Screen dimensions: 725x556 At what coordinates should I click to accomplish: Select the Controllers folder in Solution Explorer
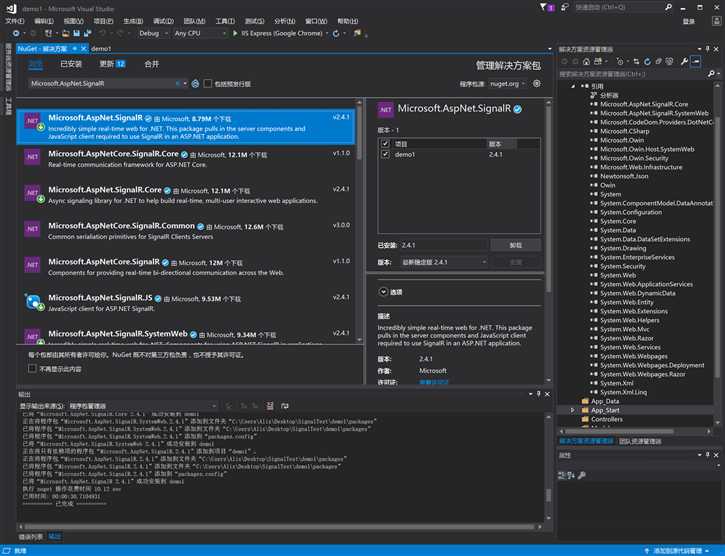(607, 420)
